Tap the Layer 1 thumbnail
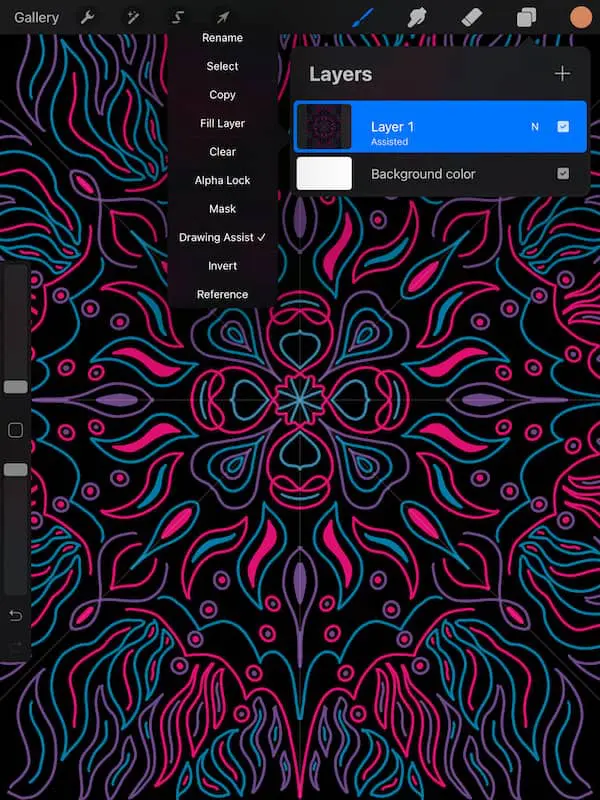Image resolution: width=600 pixels, height=800 pixels. tap(324, 127)
